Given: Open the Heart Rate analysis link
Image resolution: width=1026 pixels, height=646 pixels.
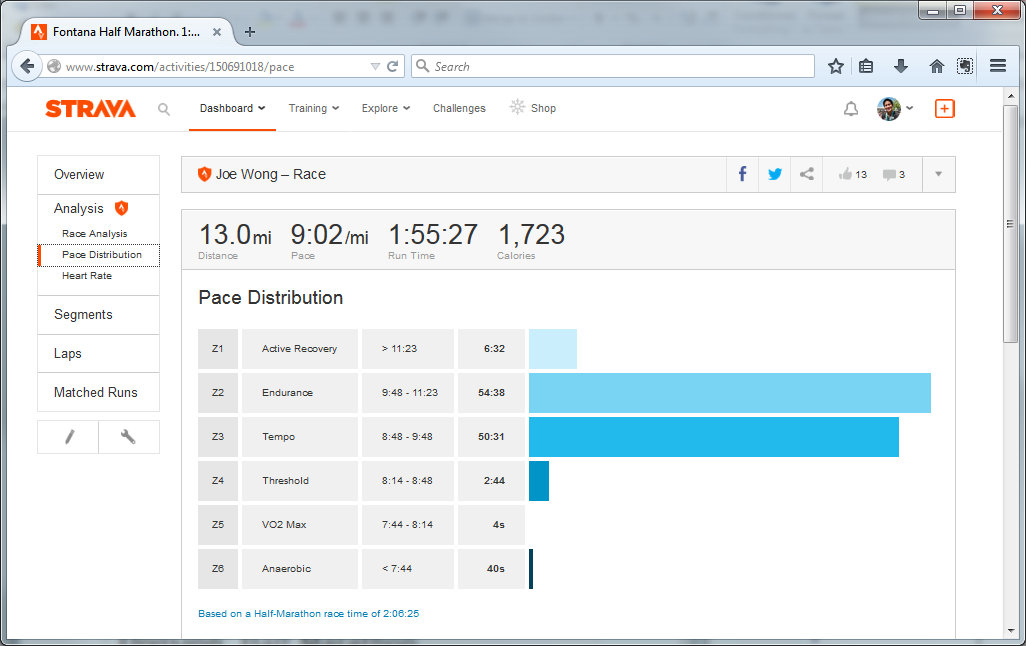Looking at the screenshot, I should (x=87, y=276).
